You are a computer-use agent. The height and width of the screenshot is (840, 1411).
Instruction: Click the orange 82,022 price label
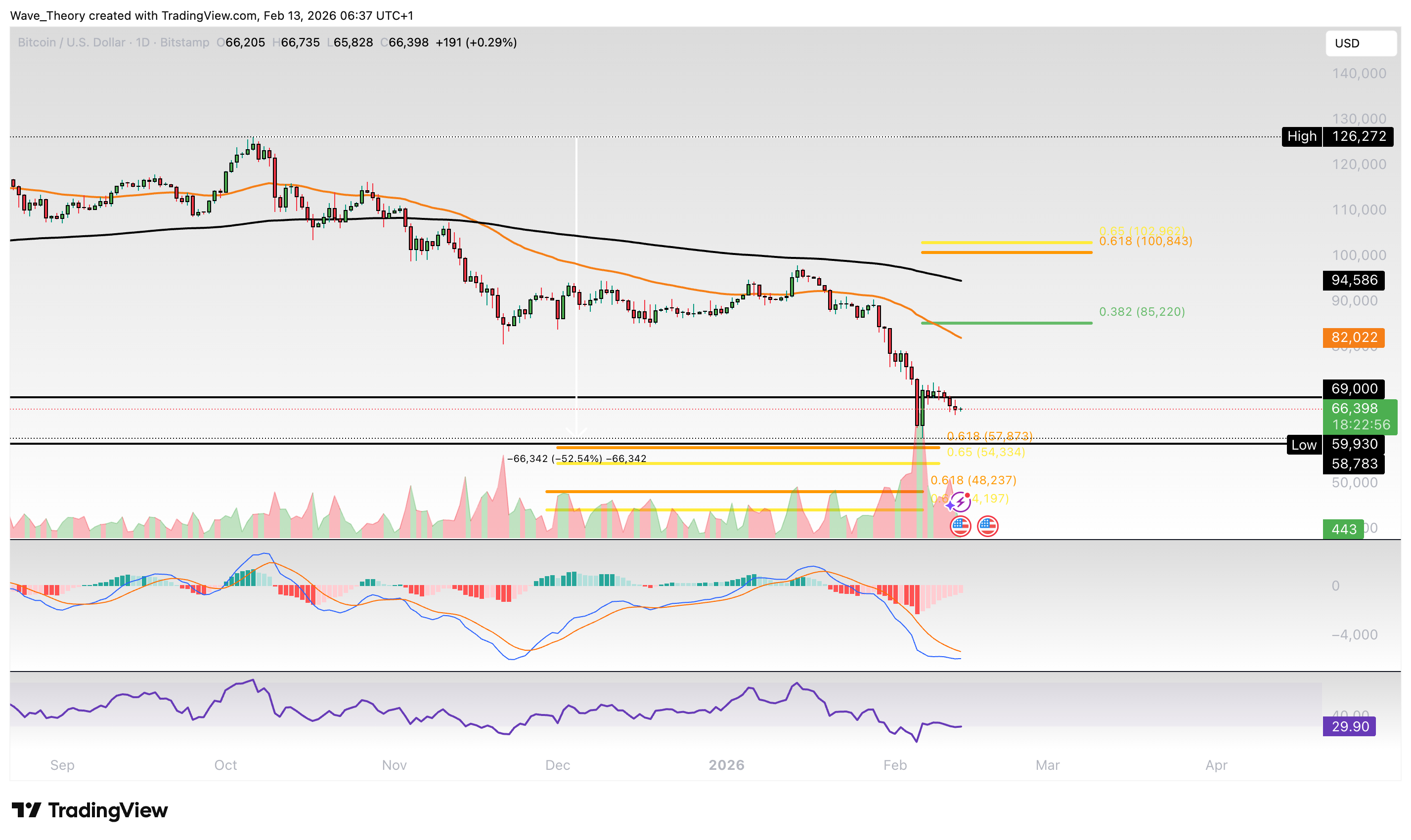tap(1353, 337)
